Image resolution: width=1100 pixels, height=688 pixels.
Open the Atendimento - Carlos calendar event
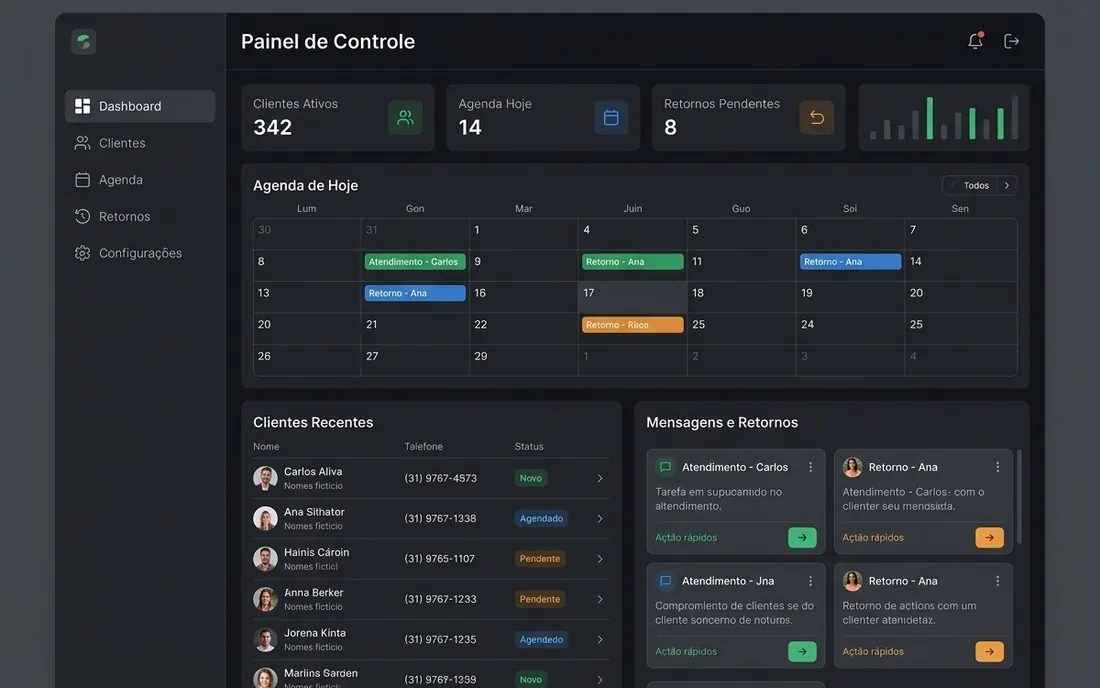coord(415,262)
